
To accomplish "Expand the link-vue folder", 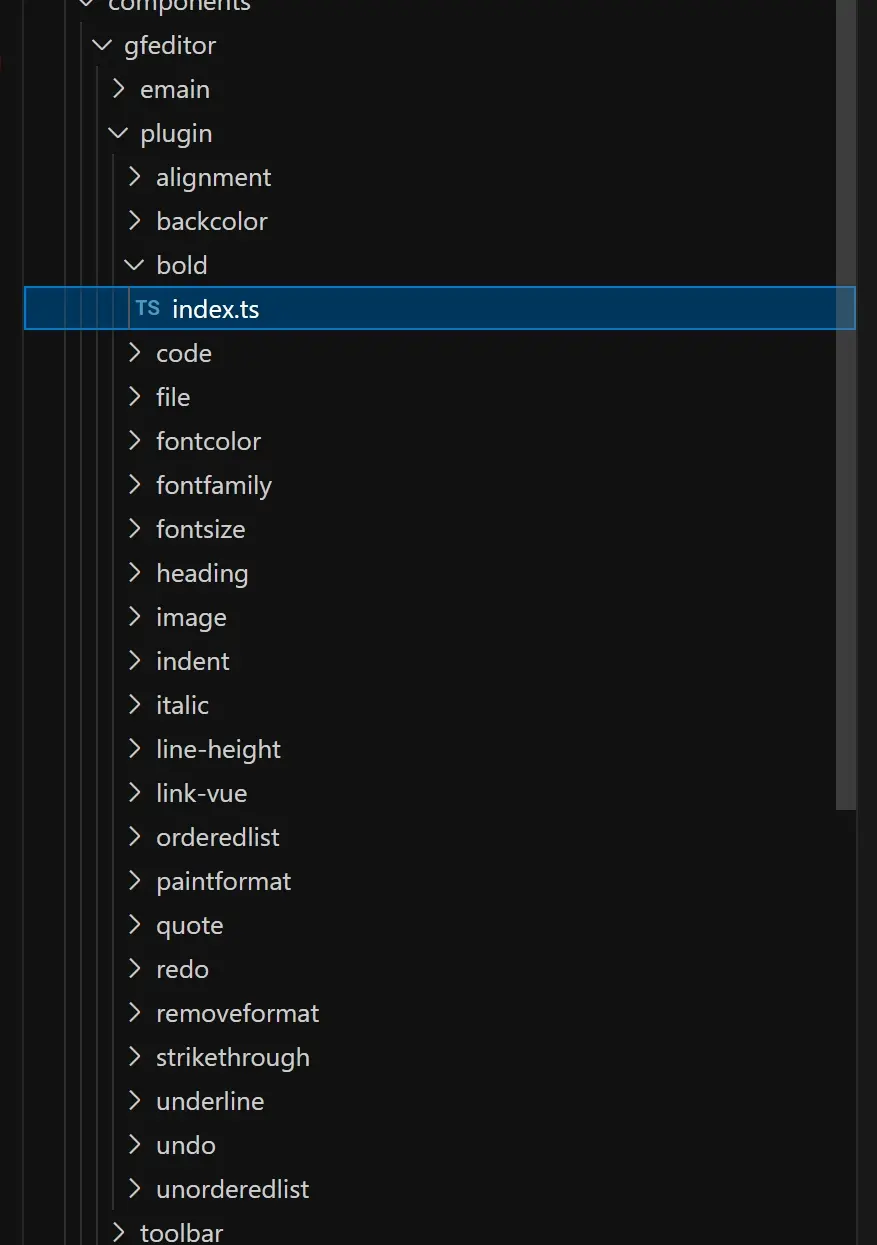I will point(201,794).
